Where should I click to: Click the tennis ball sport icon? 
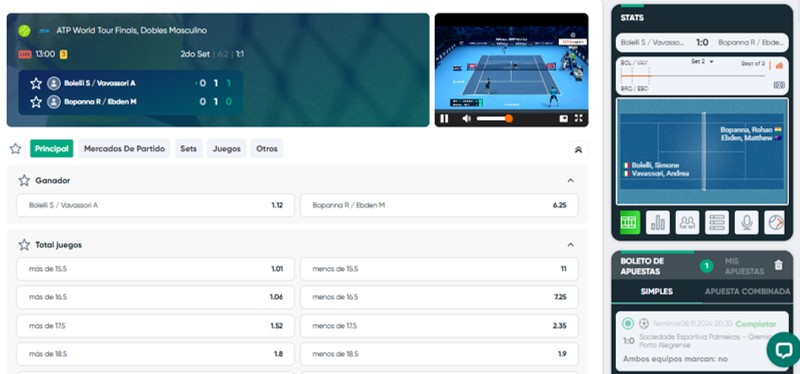(x=24, y=31)
